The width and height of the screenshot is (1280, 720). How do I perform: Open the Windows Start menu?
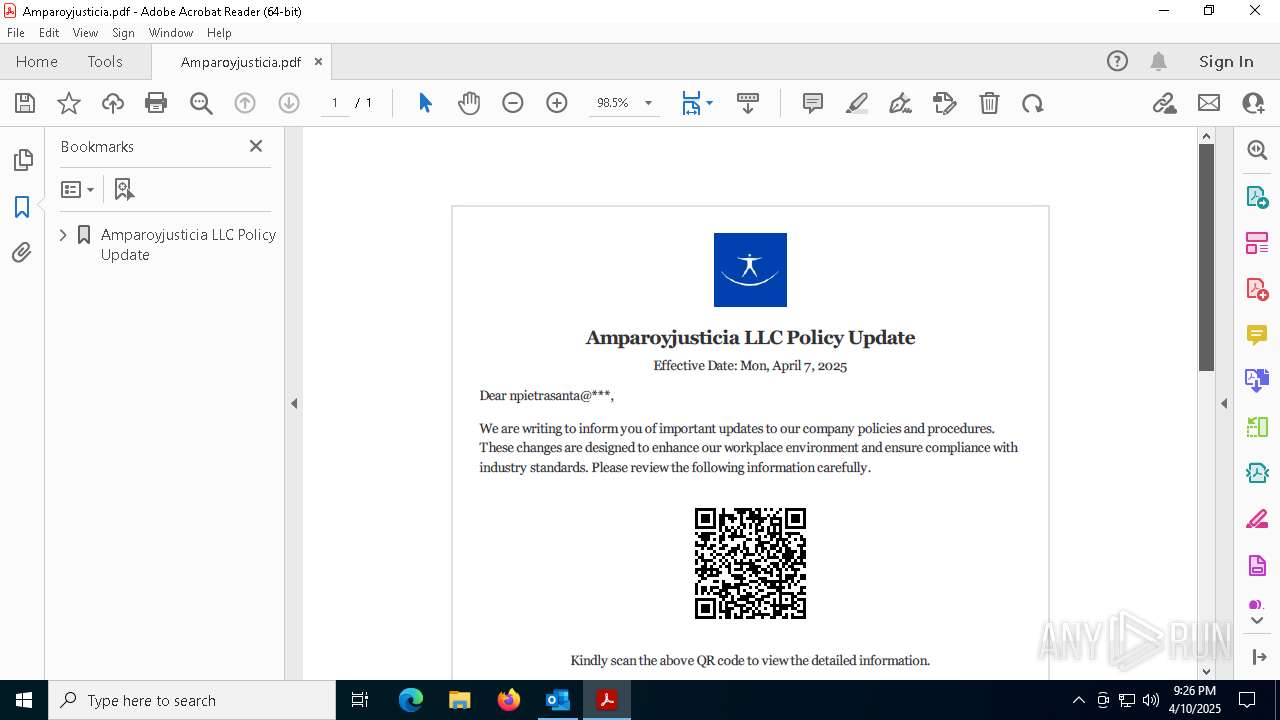[x=24, y=700]
